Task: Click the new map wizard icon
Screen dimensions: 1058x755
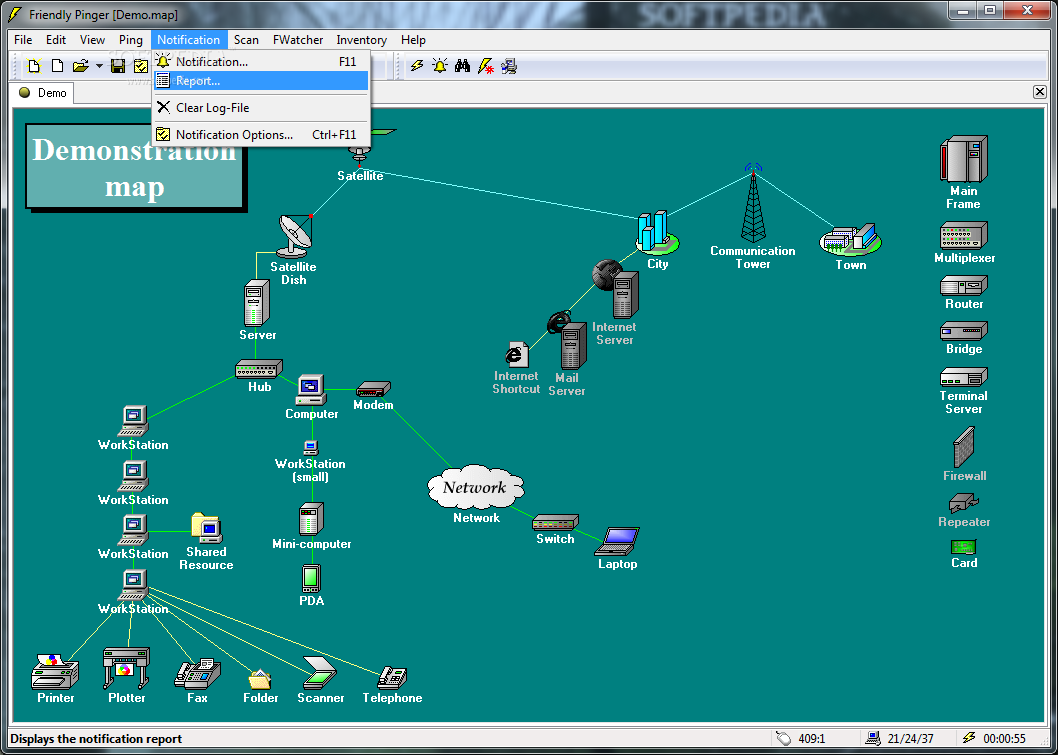Action: (x=34, y=65)
